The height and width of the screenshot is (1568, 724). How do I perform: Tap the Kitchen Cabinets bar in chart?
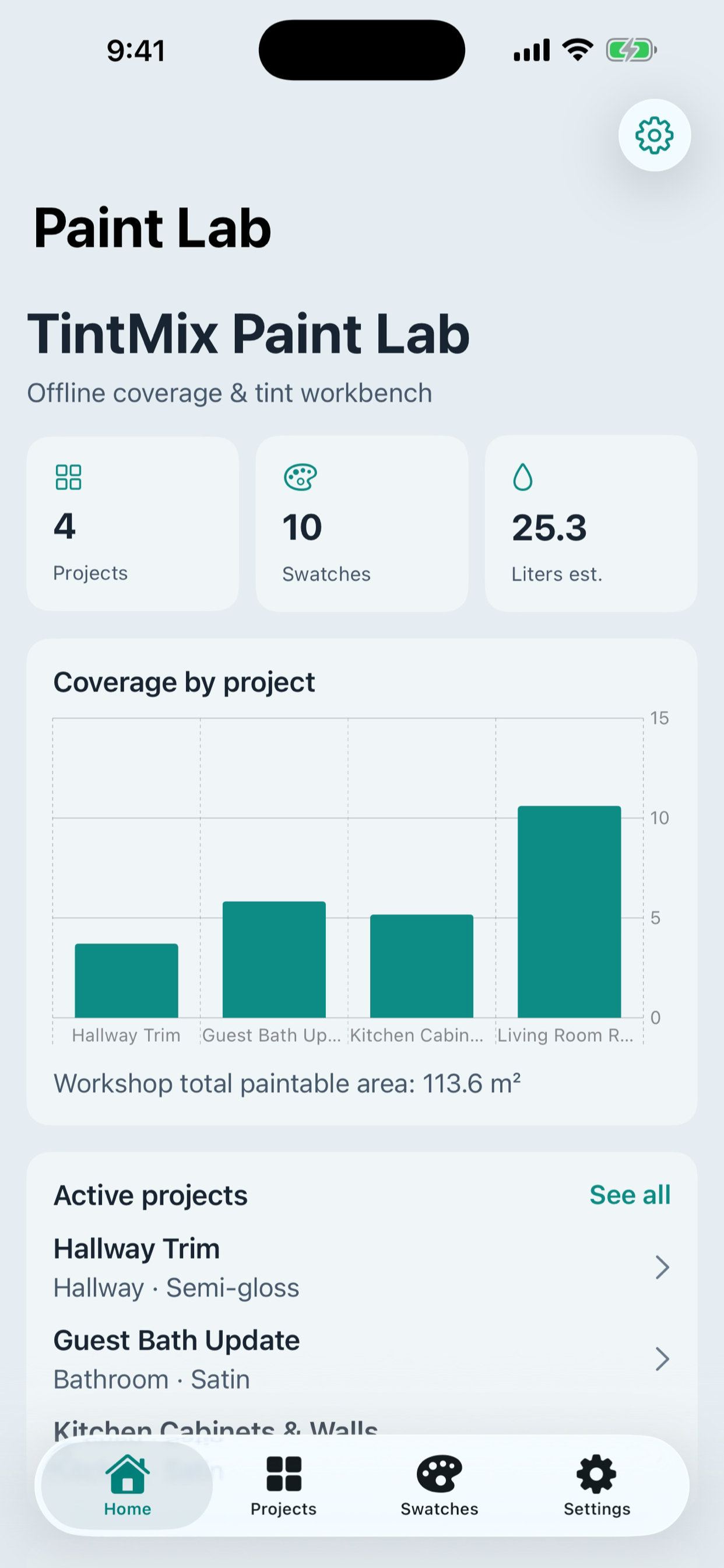click(x=421, y=966)
